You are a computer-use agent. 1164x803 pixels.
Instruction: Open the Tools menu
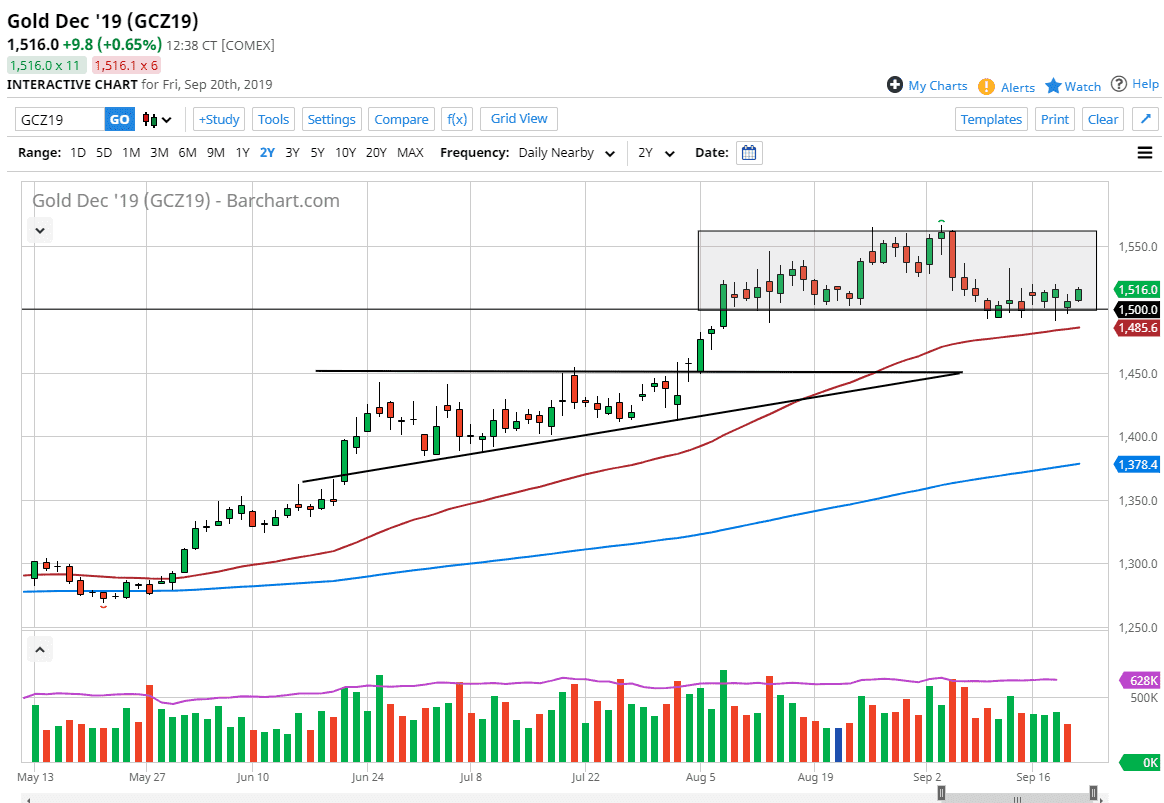tap(273, 119)
